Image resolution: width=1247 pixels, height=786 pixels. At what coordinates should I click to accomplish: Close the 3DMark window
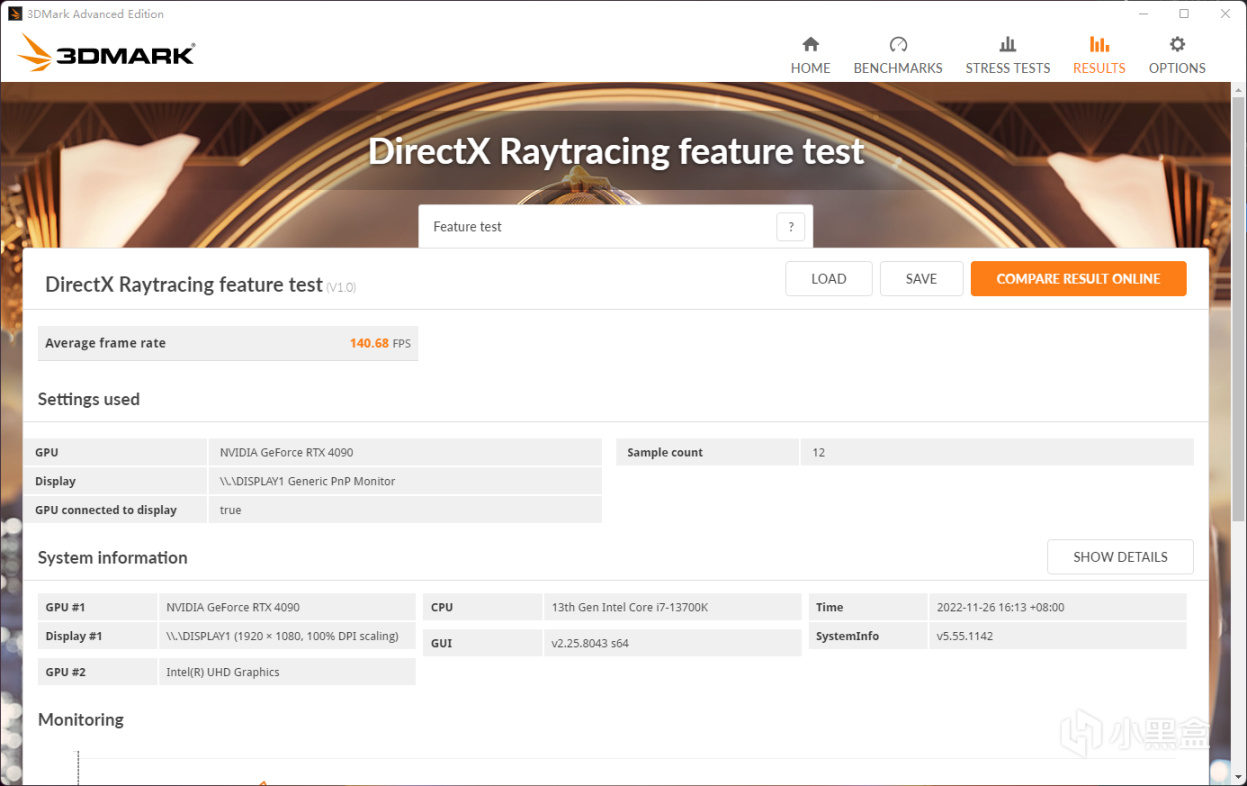click(1225, 14)
